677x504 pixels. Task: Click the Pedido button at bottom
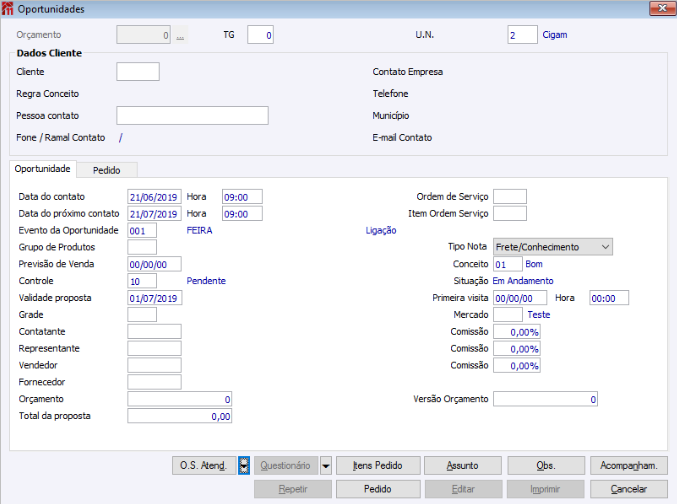pos(378,489)
